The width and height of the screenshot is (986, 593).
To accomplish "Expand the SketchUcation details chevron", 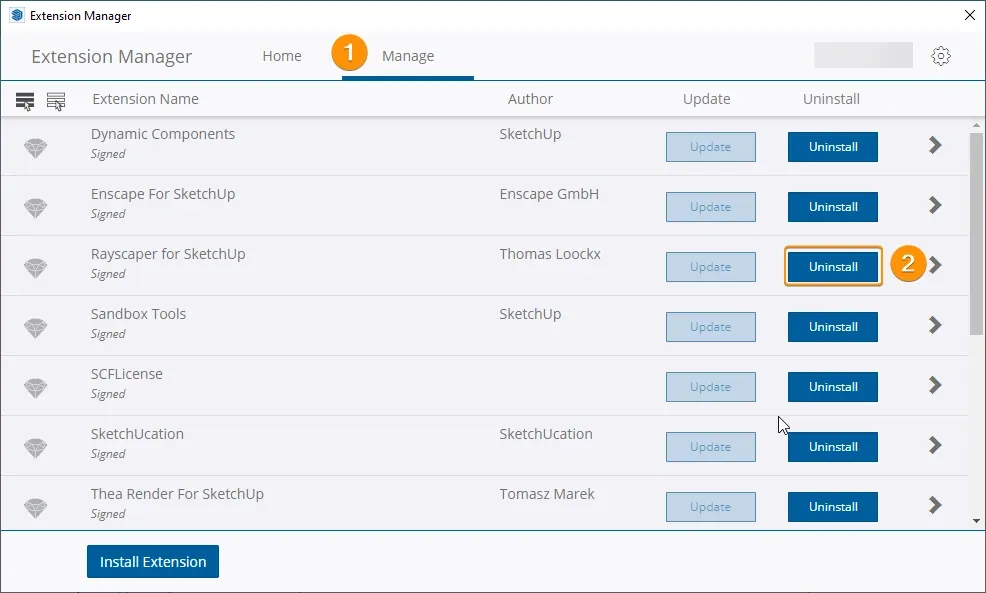I will (x=935, y=445).
